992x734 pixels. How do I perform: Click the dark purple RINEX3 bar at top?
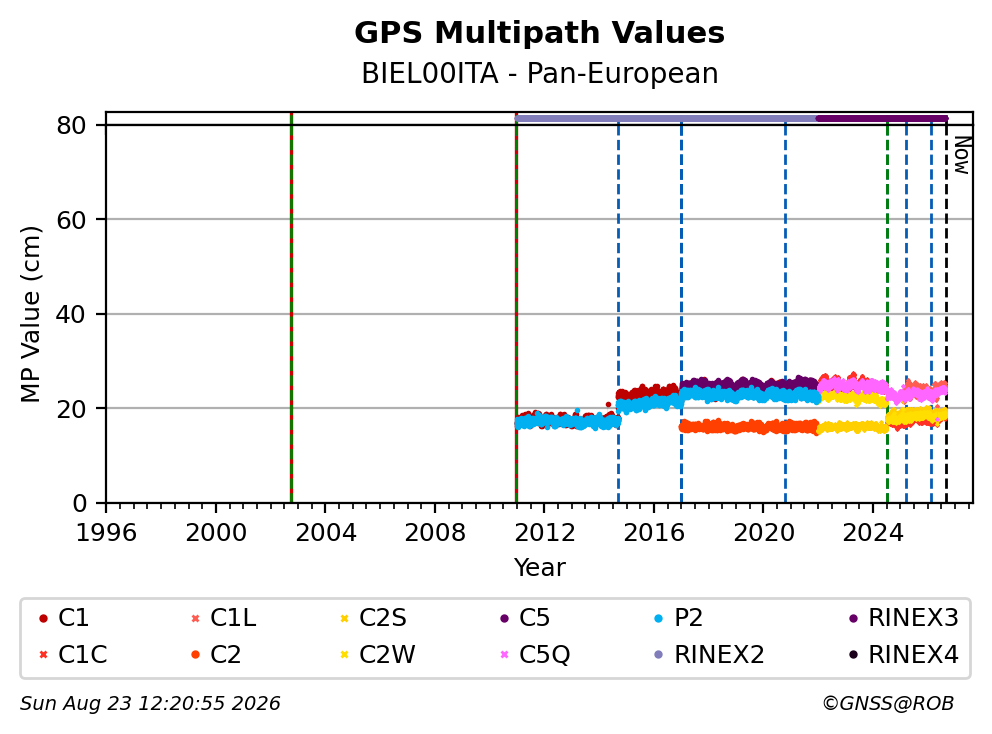(882, 118)
